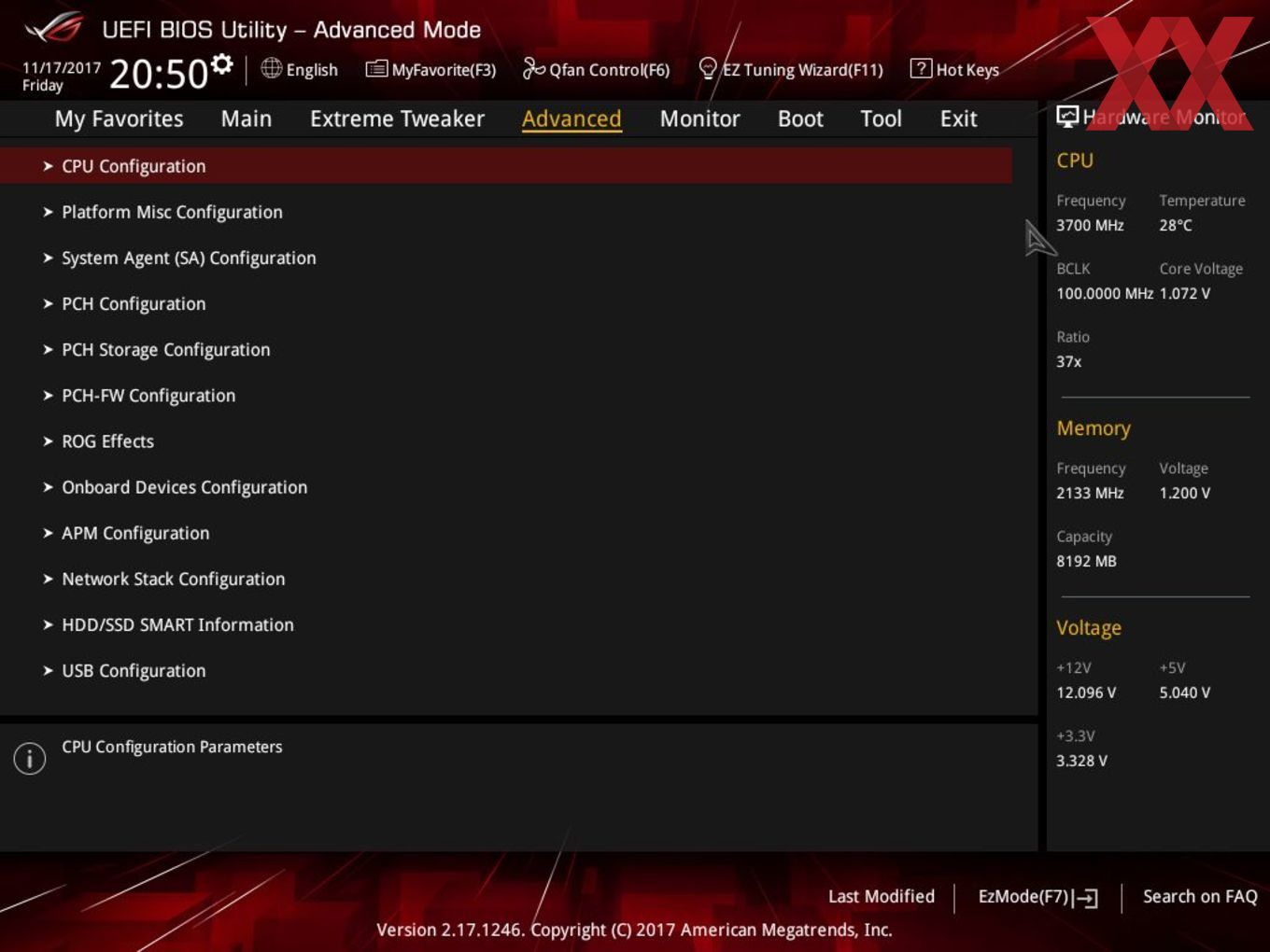The height and width of the screenshot is (952, 1270).
Task: Click the Core Voltage value 1.072 V
Action: (x=1185, y=293)
